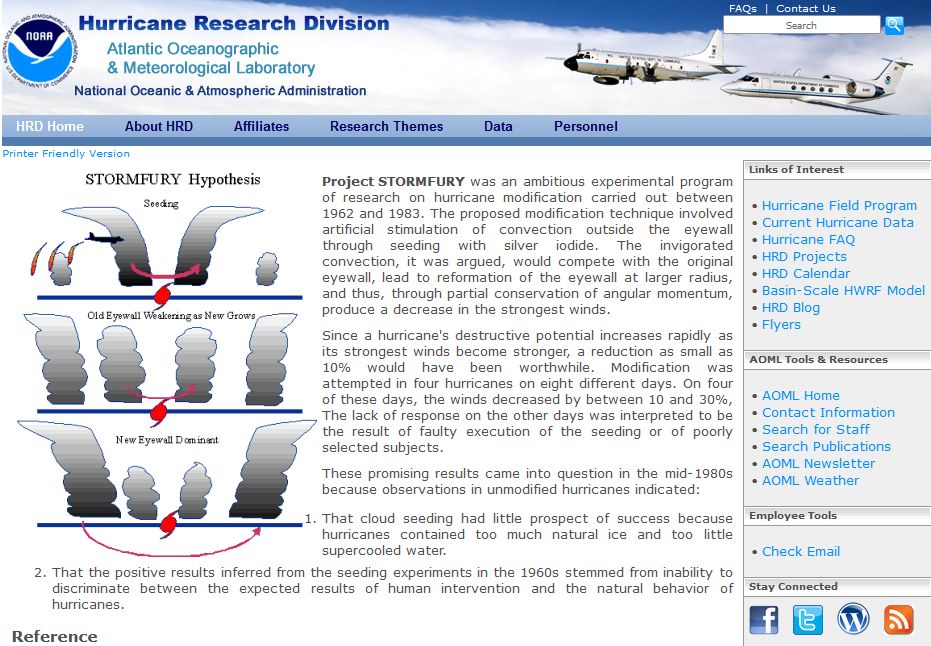
Task: Open the RSS feed icon
Action: pos(898,620)
